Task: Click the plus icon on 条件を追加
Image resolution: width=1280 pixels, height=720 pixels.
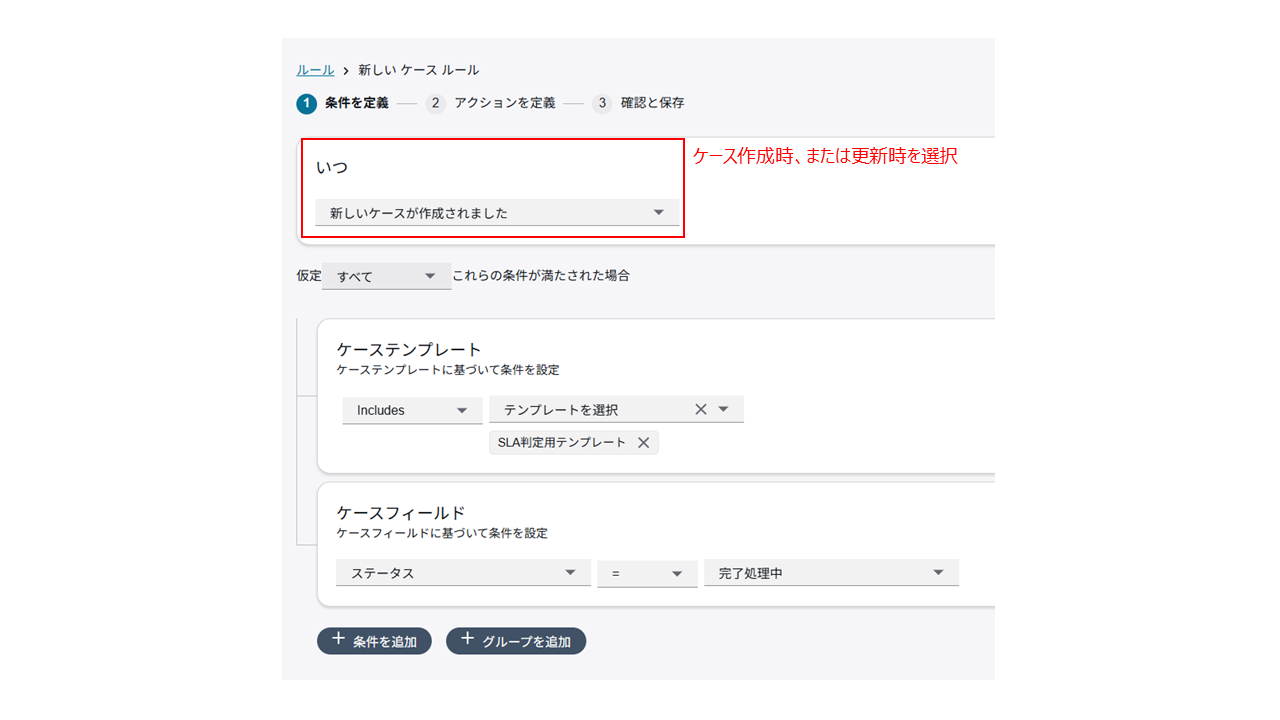Action: pyautogui.click(x=338, y=640)
